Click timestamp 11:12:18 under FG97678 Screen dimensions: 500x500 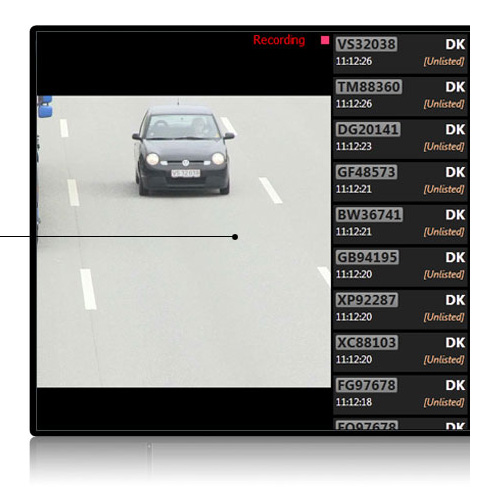point(354,402)
